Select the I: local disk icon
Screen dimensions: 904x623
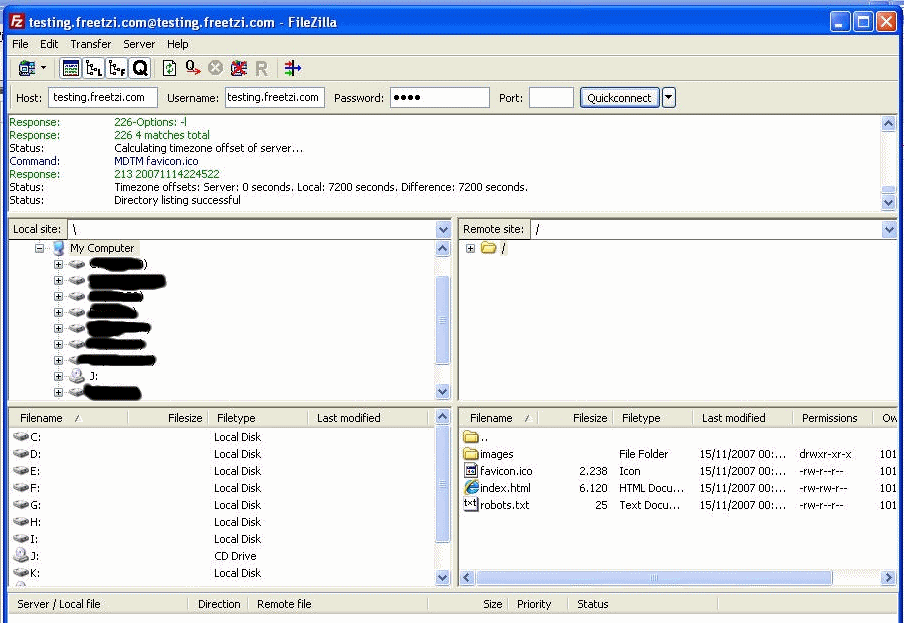pos(21,539)
